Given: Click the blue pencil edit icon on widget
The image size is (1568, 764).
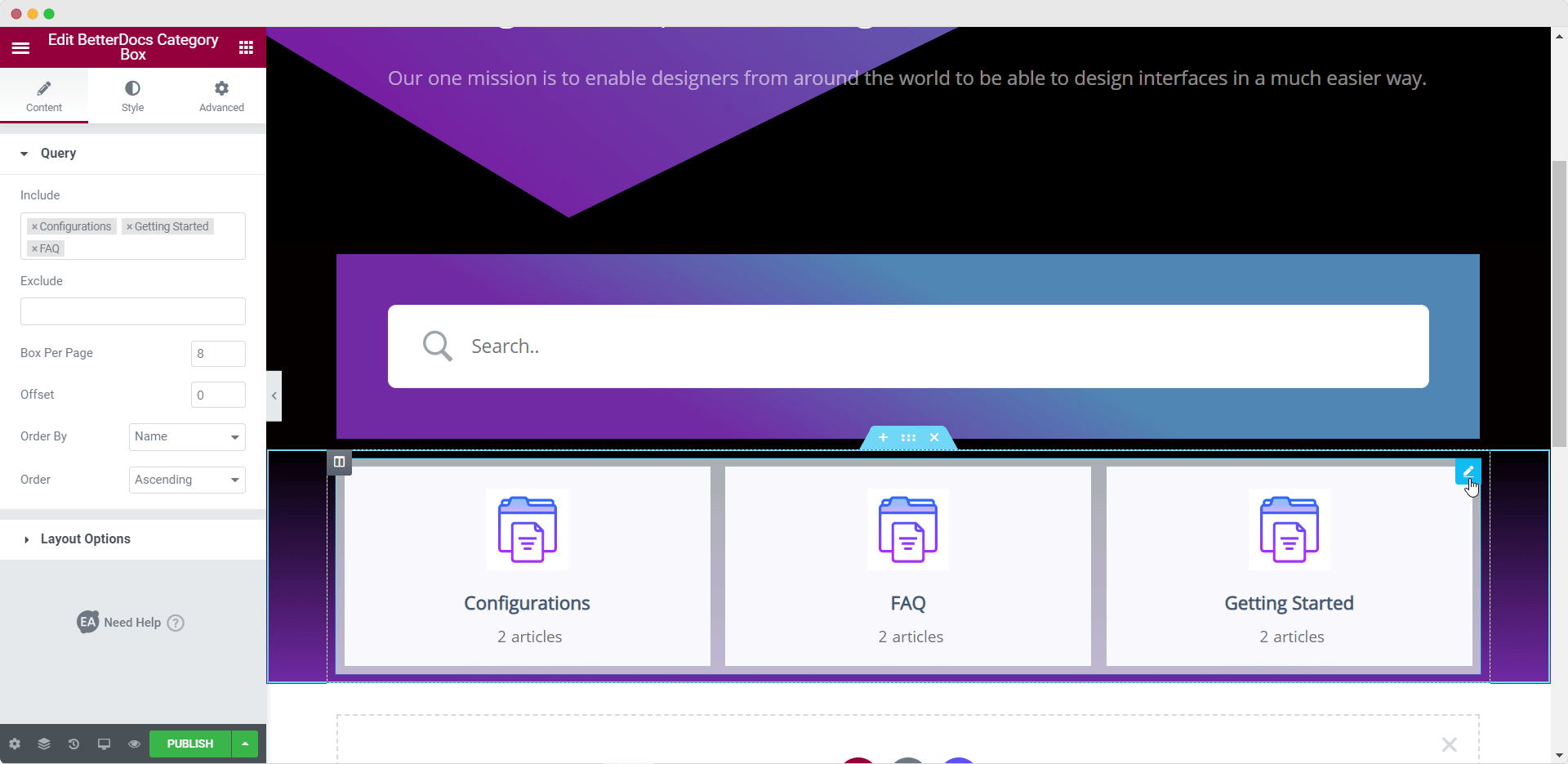Looking at the screenshot, I should coord(1468,471).
